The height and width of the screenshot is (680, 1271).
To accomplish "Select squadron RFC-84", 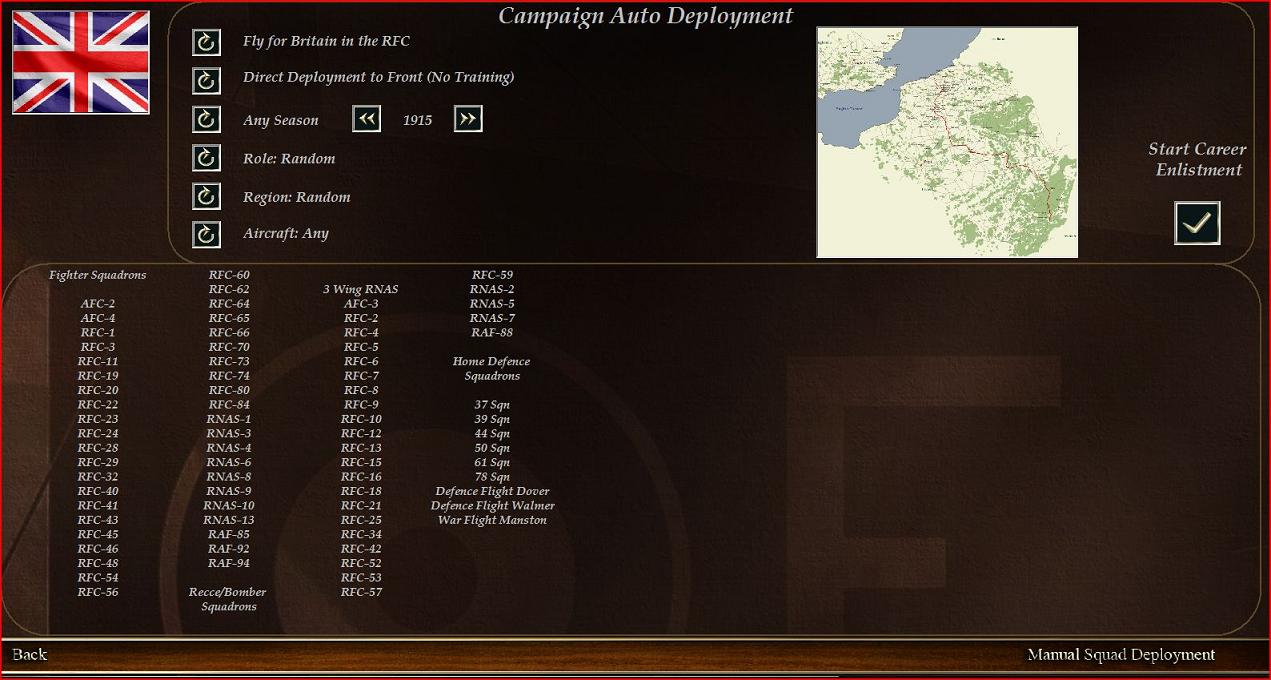I will (x=229, y=405).
